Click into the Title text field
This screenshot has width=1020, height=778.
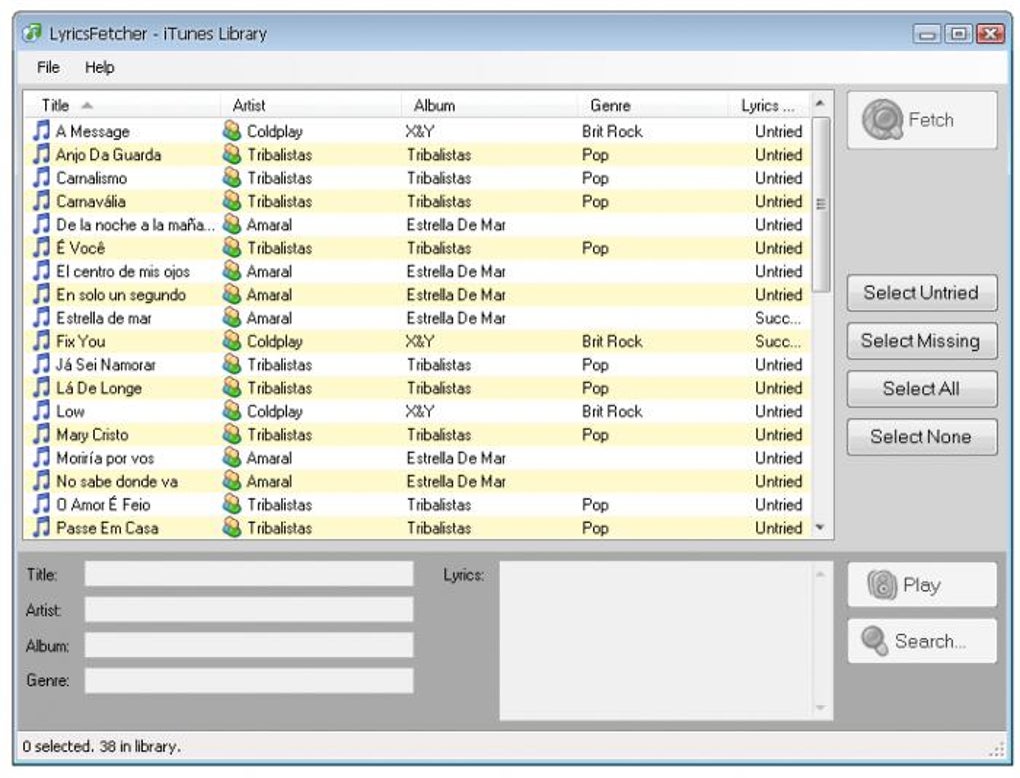(x=249, y=574)
